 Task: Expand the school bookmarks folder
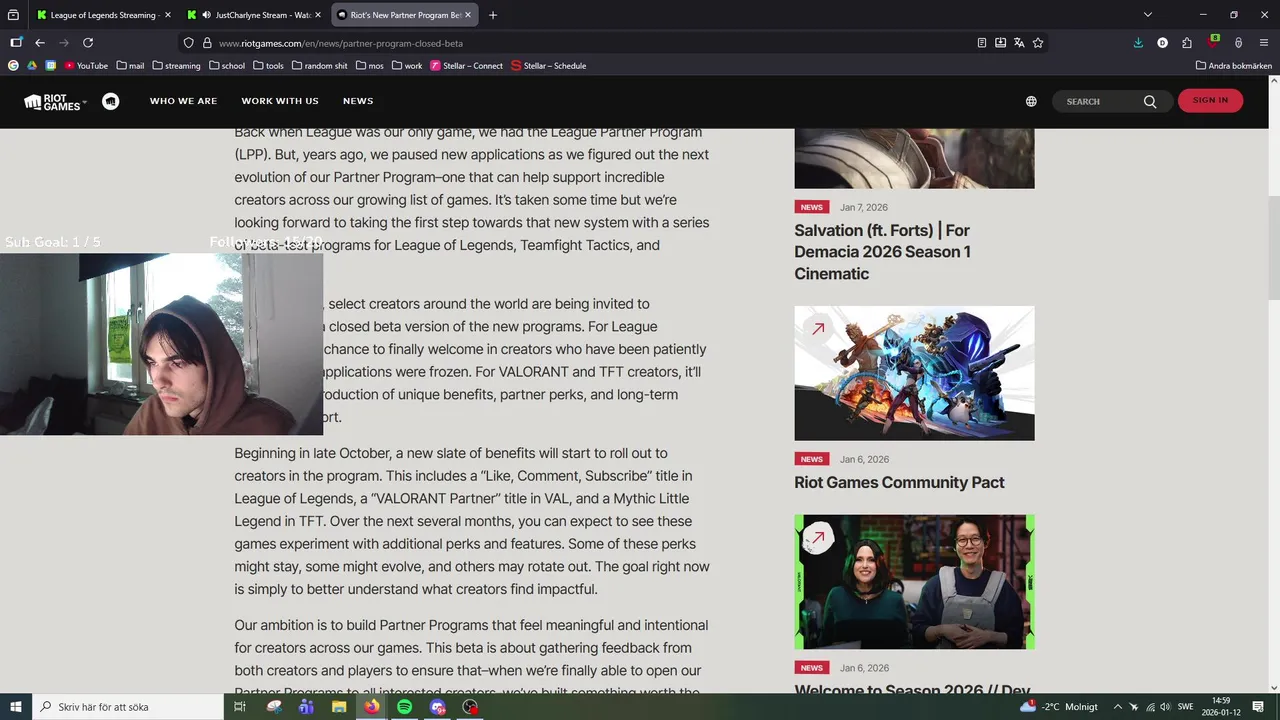click(227, 65)
